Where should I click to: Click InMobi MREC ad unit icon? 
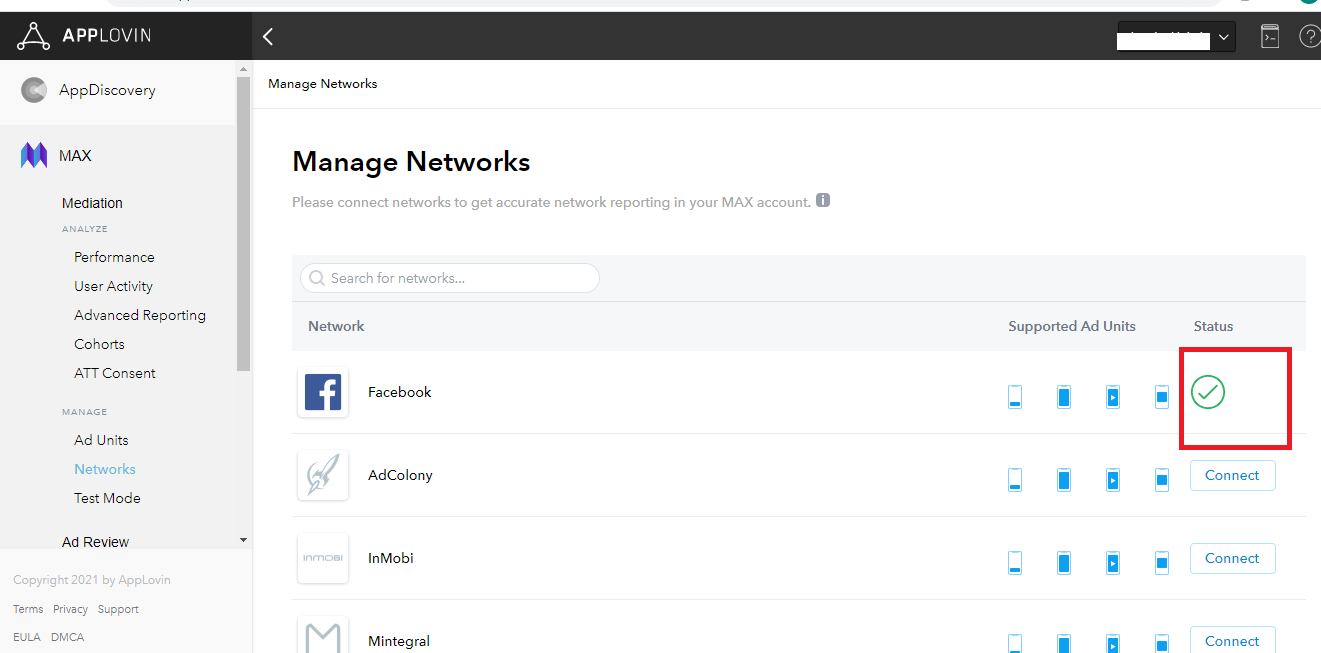point(1162,563)
